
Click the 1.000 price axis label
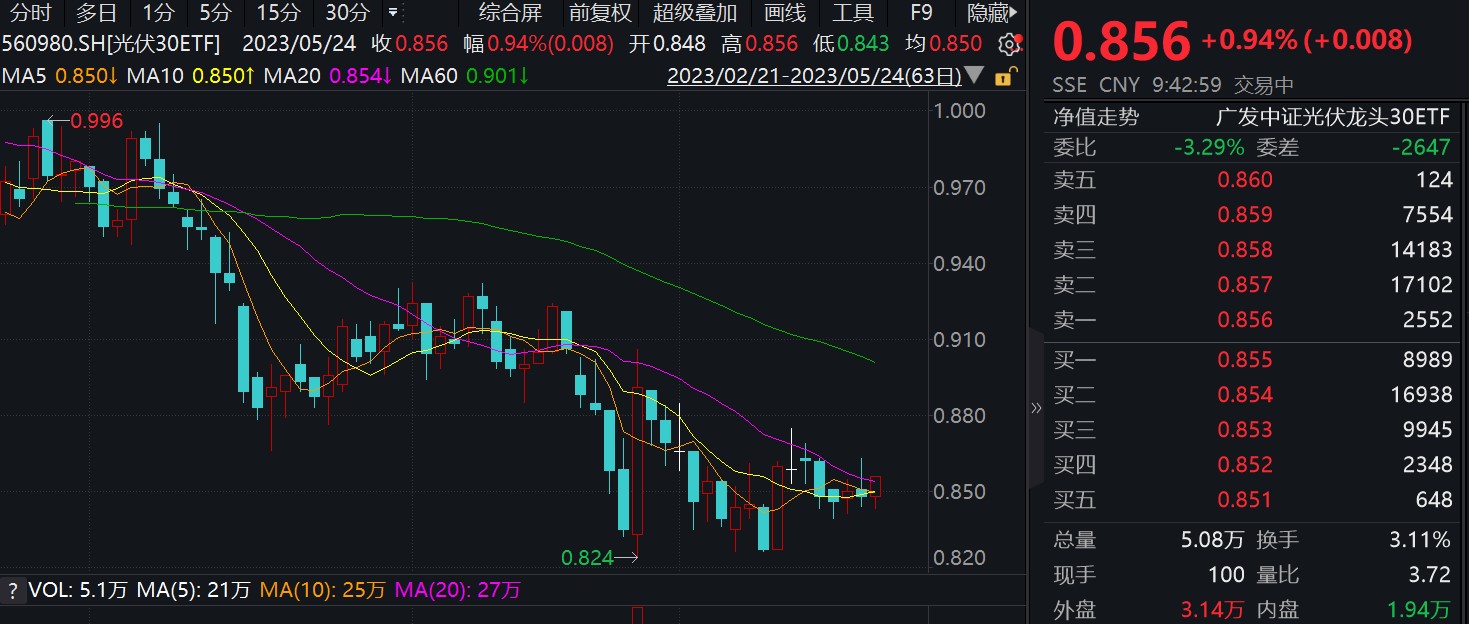point(959,111)
